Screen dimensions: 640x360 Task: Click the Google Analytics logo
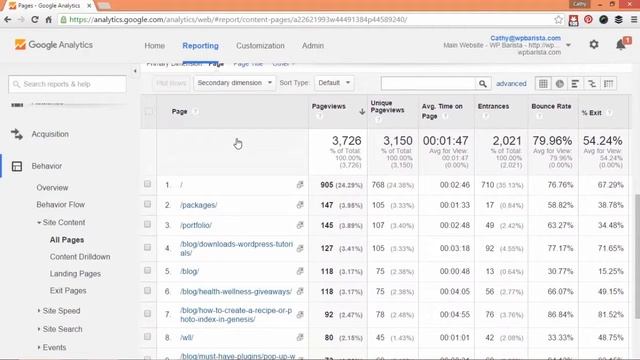click(54, 45)
